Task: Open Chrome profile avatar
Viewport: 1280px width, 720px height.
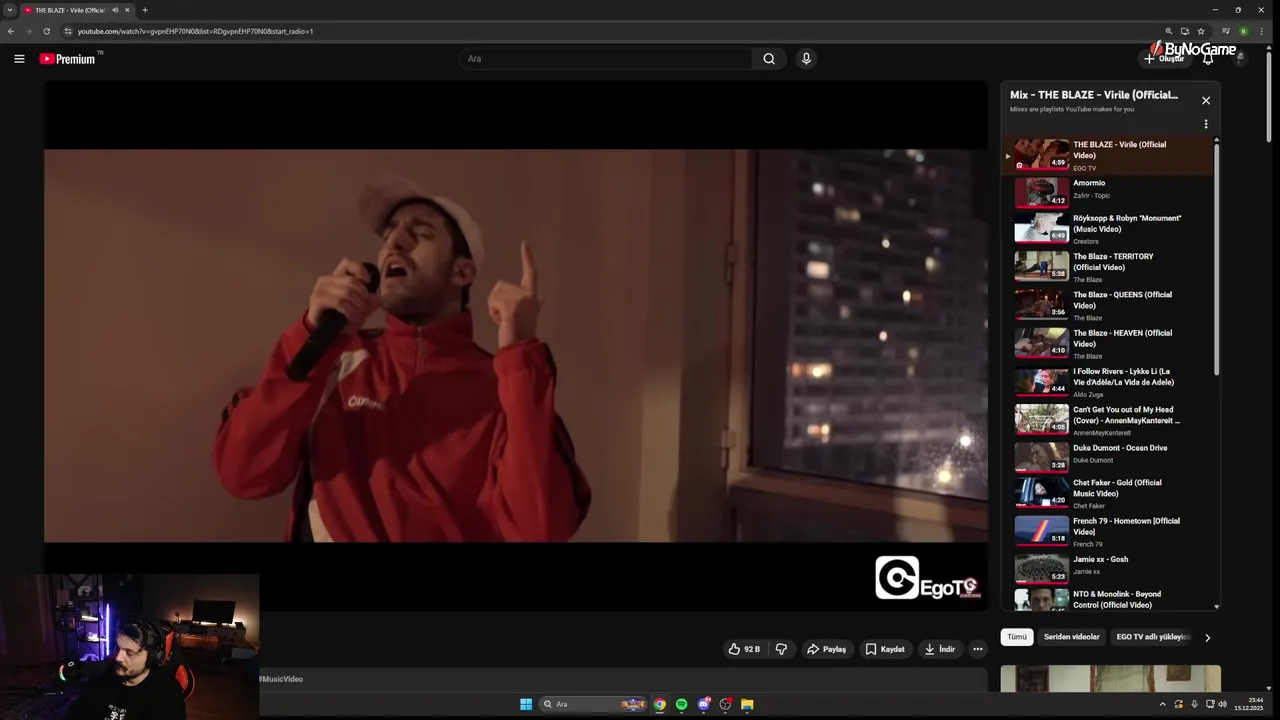Action: pyautogui.click(x=1244, y=31)
